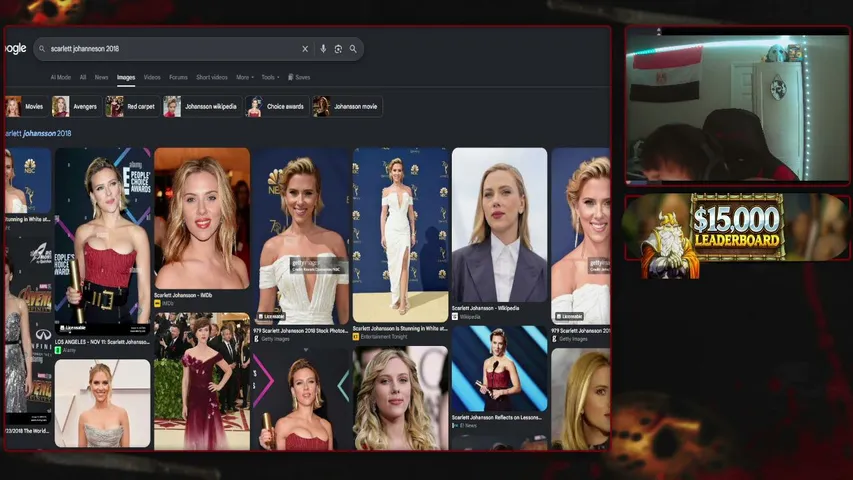Image resolution: width=853 pixels, height=480 pixels.
Task: Filter by the Johansson movie chip
Action: (x=347, y=107)
